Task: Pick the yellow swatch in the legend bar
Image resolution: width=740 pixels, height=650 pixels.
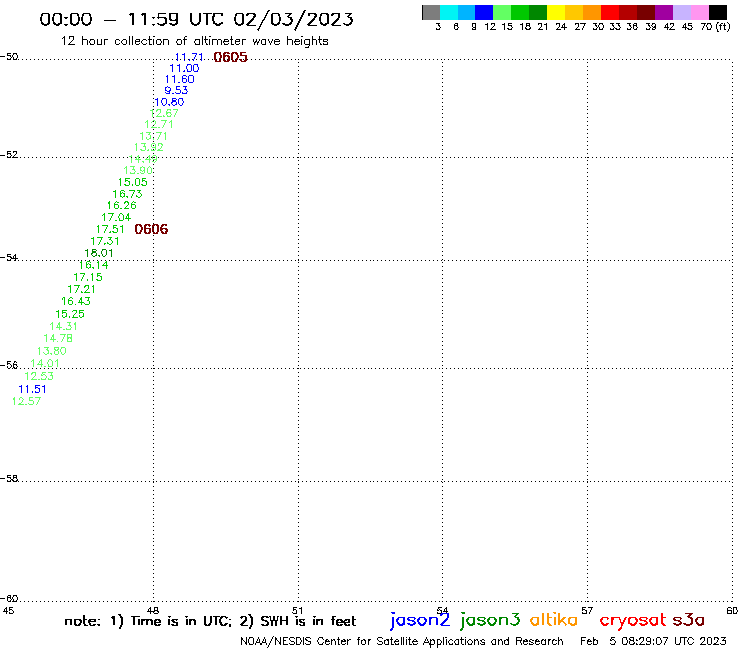Action: tap(556, 12)
